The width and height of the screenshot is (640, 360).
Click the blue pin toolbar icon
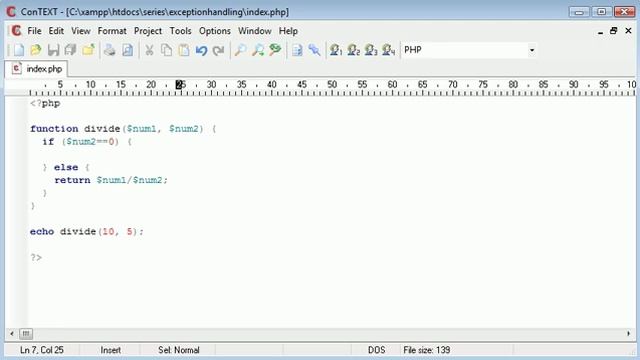(x=314, y=50)
